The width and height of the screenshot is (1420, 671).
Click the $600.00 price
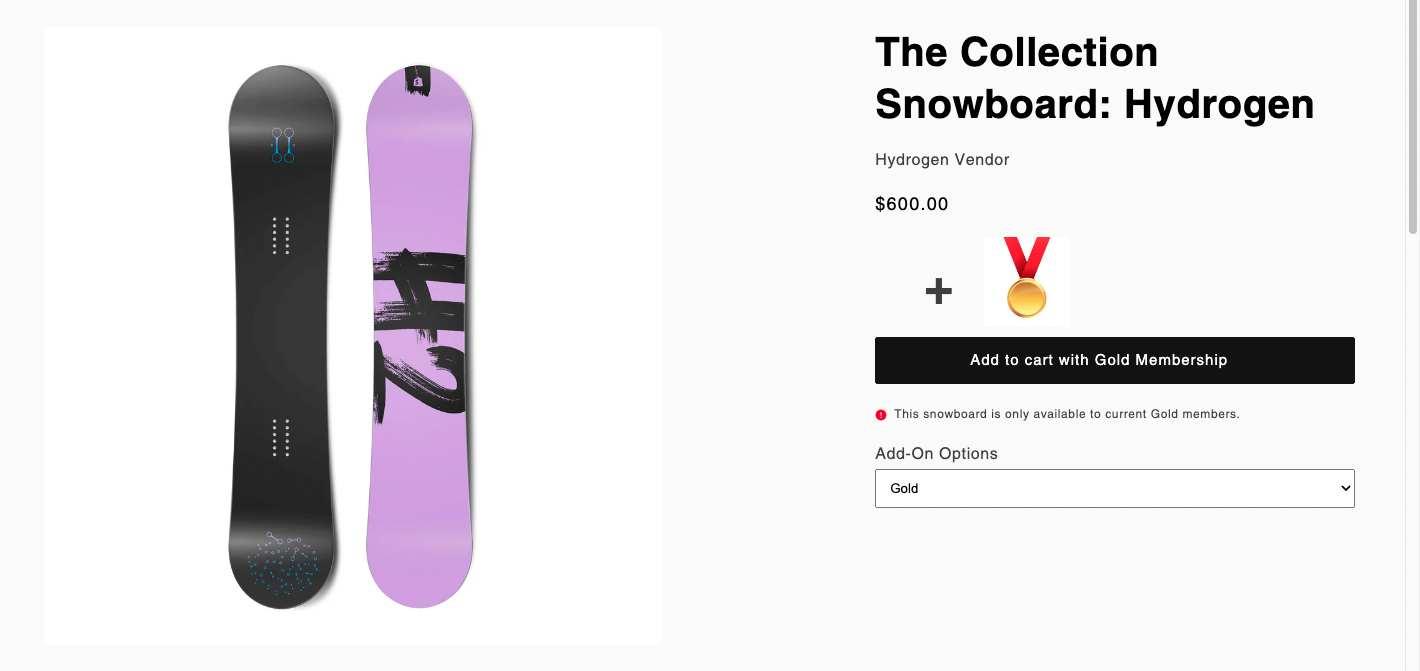click(911, 205)
